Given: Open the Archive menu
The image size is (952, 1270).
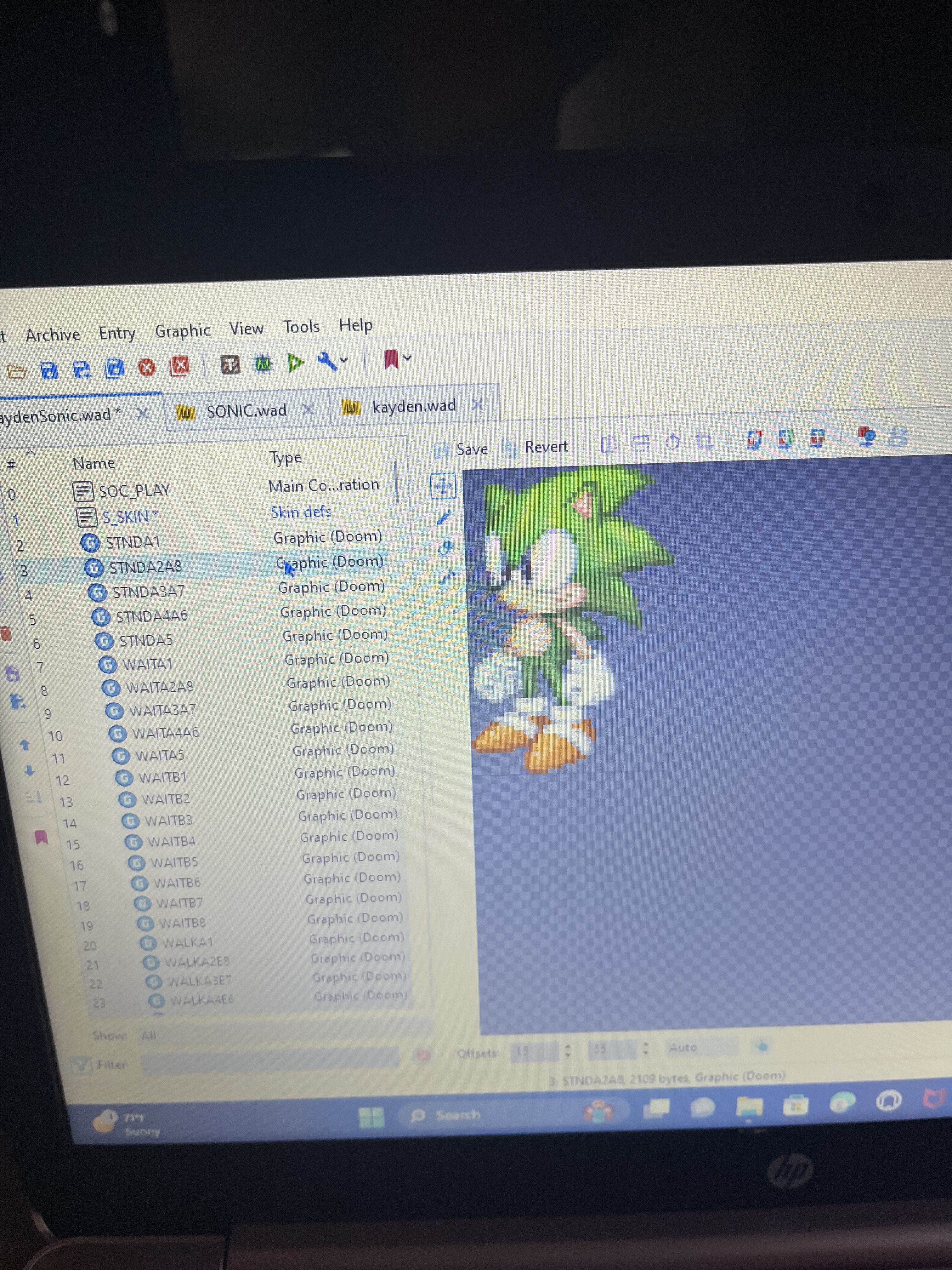Looking at the screenshot, I should point(53,334).
